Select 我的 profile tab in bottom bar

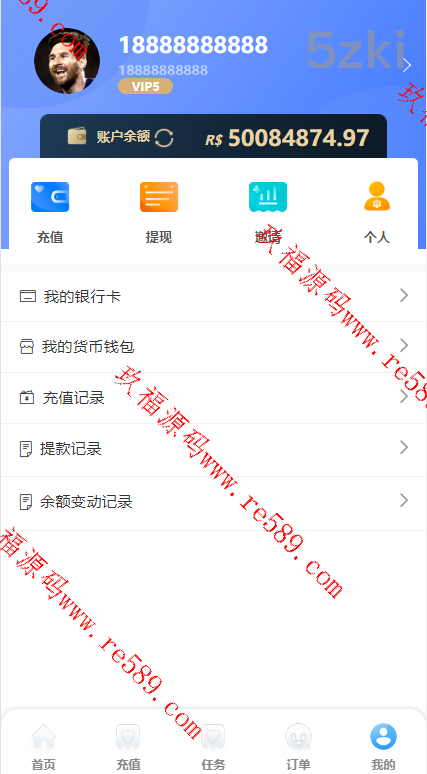pos(383,747)
